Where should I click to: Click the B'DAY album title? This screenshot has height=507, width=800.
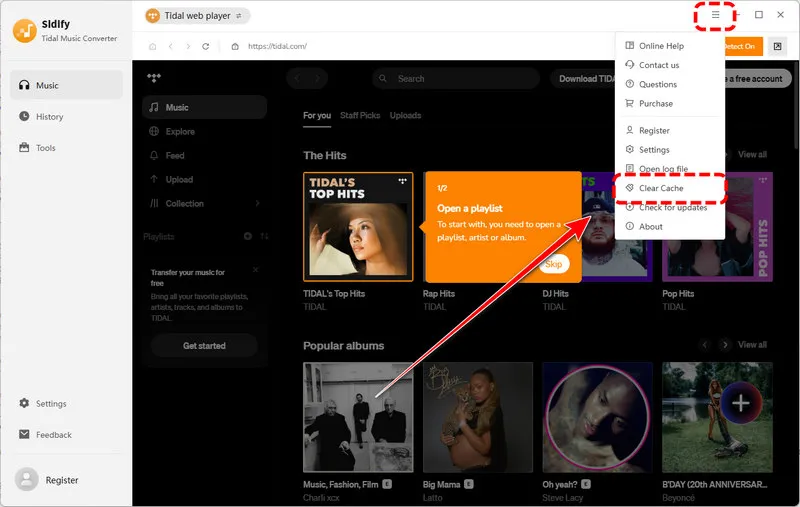pyautogui.click(x=715, y=485)
